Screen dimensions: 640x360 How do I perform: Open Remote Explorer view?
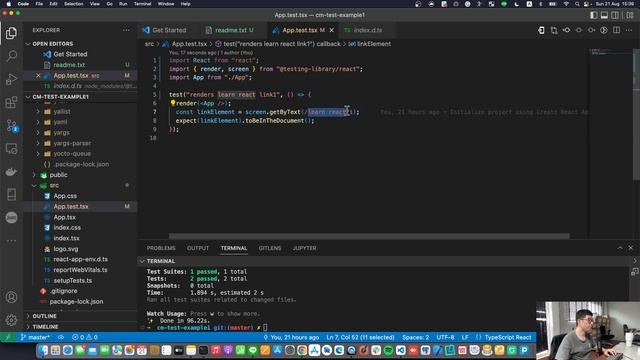pos(11,149)
